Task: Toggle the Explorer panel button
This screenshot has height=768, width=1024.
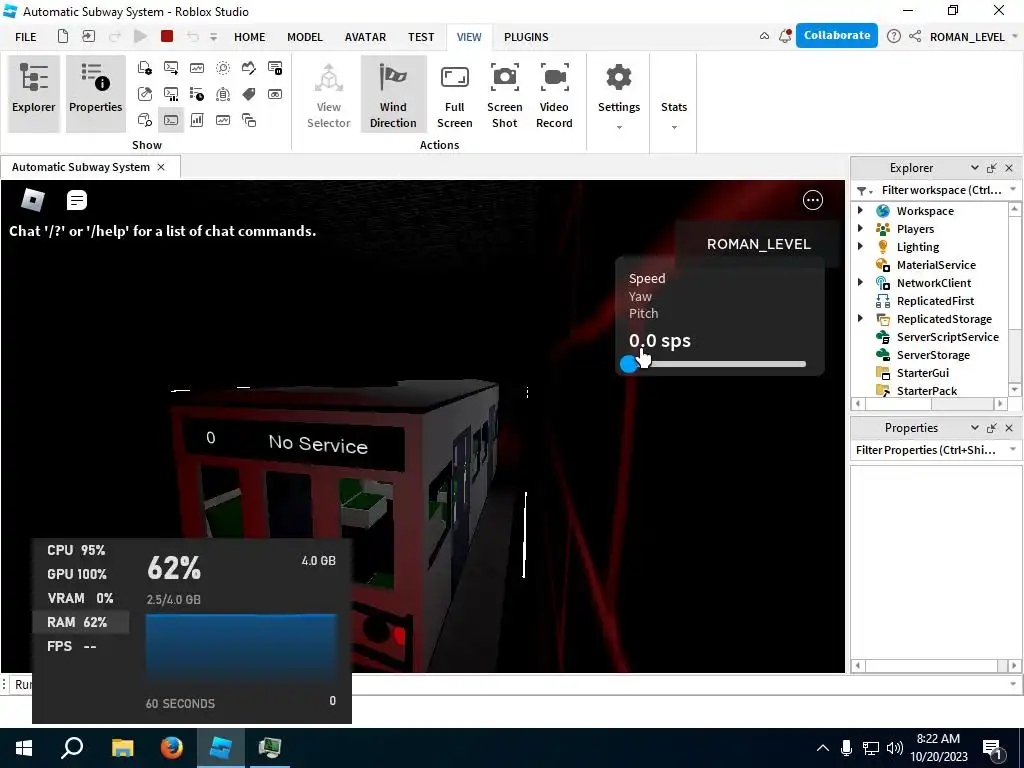Action: (33, 94)
